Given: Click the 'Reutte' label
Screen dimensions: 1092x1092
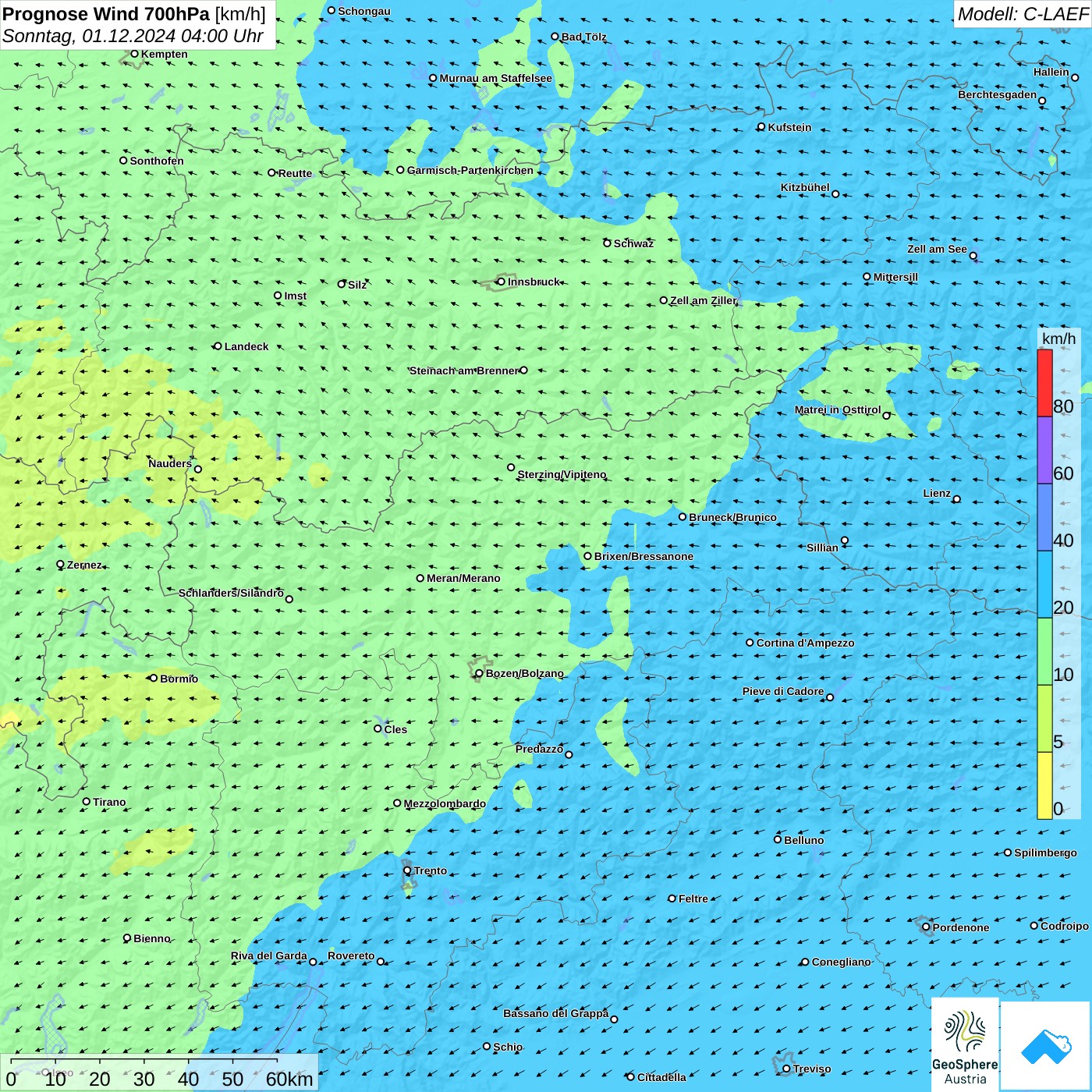Looking at the screenshot, I should pyautogui.click(x=295, y=173).
